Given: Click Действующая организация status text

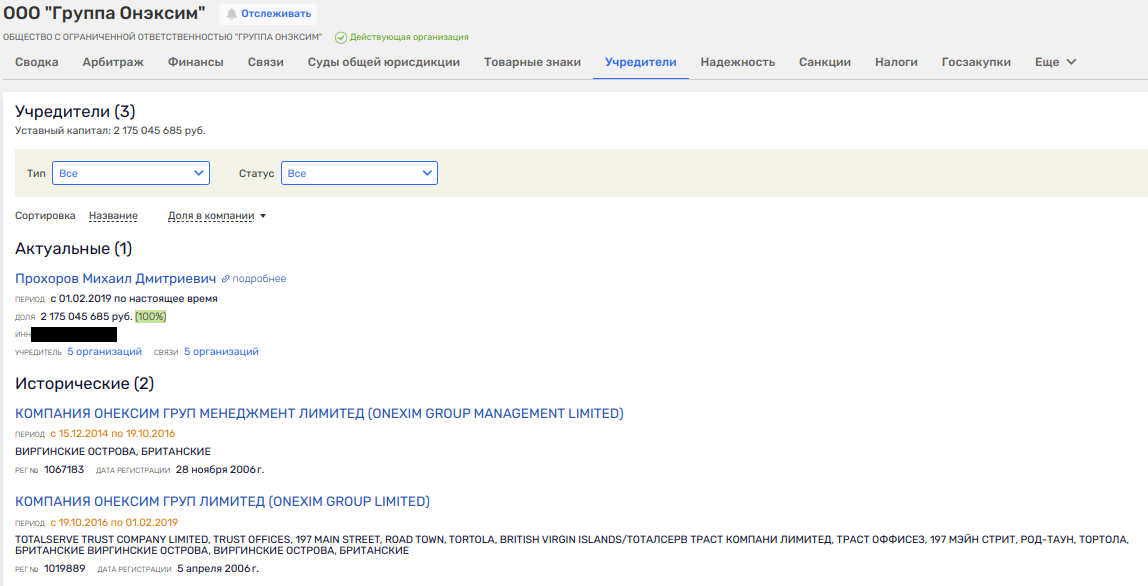Looking at the screenshot, I should point(409,37).
